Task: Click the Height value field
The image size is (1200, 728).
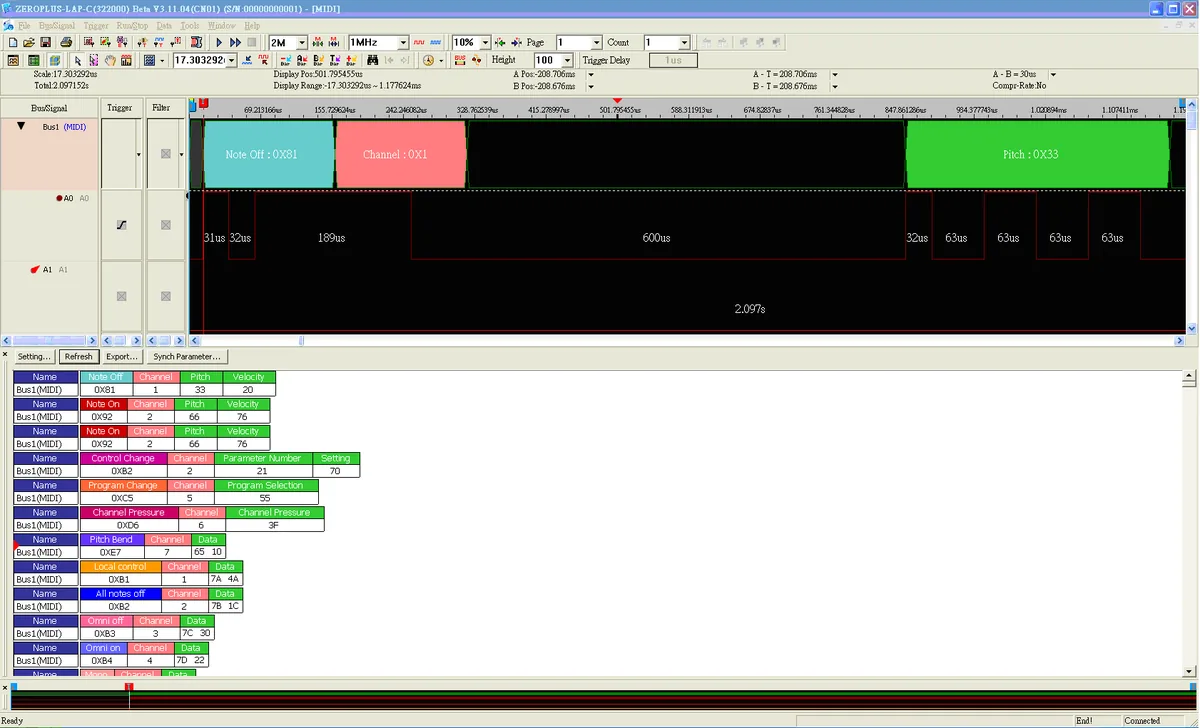Action: [547, 60]
